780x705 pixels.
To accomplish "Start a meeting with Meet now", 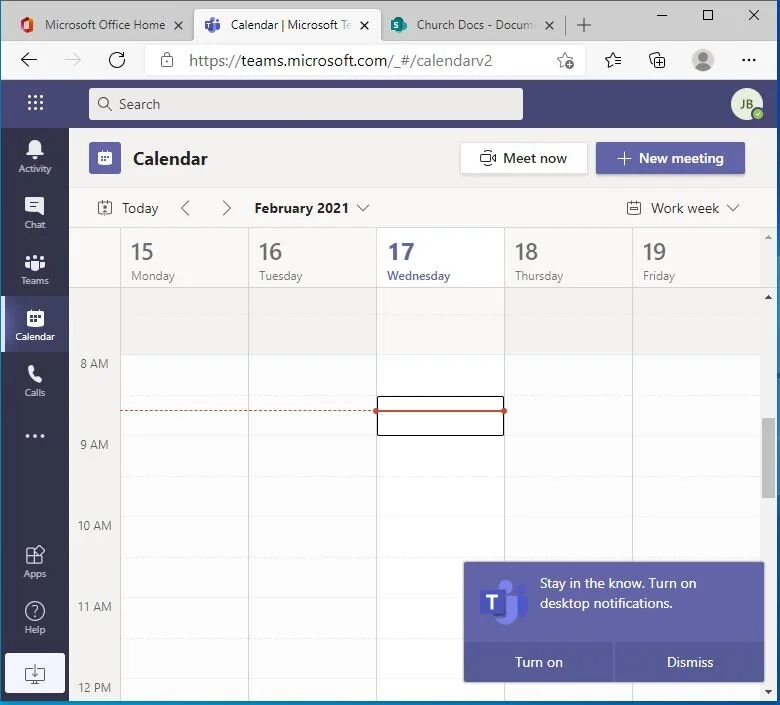I will [524, 158].
